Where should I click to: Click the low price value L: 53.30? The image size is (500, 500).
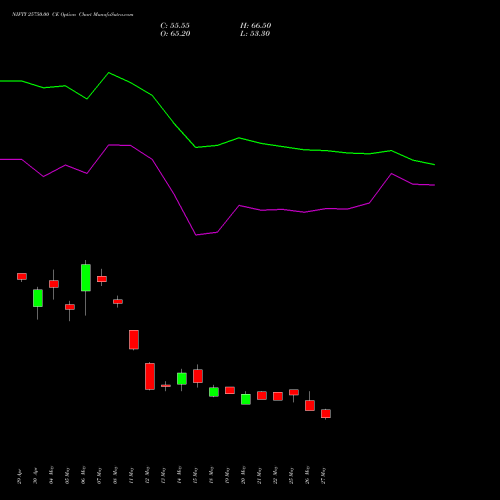(x=255, y=34)
